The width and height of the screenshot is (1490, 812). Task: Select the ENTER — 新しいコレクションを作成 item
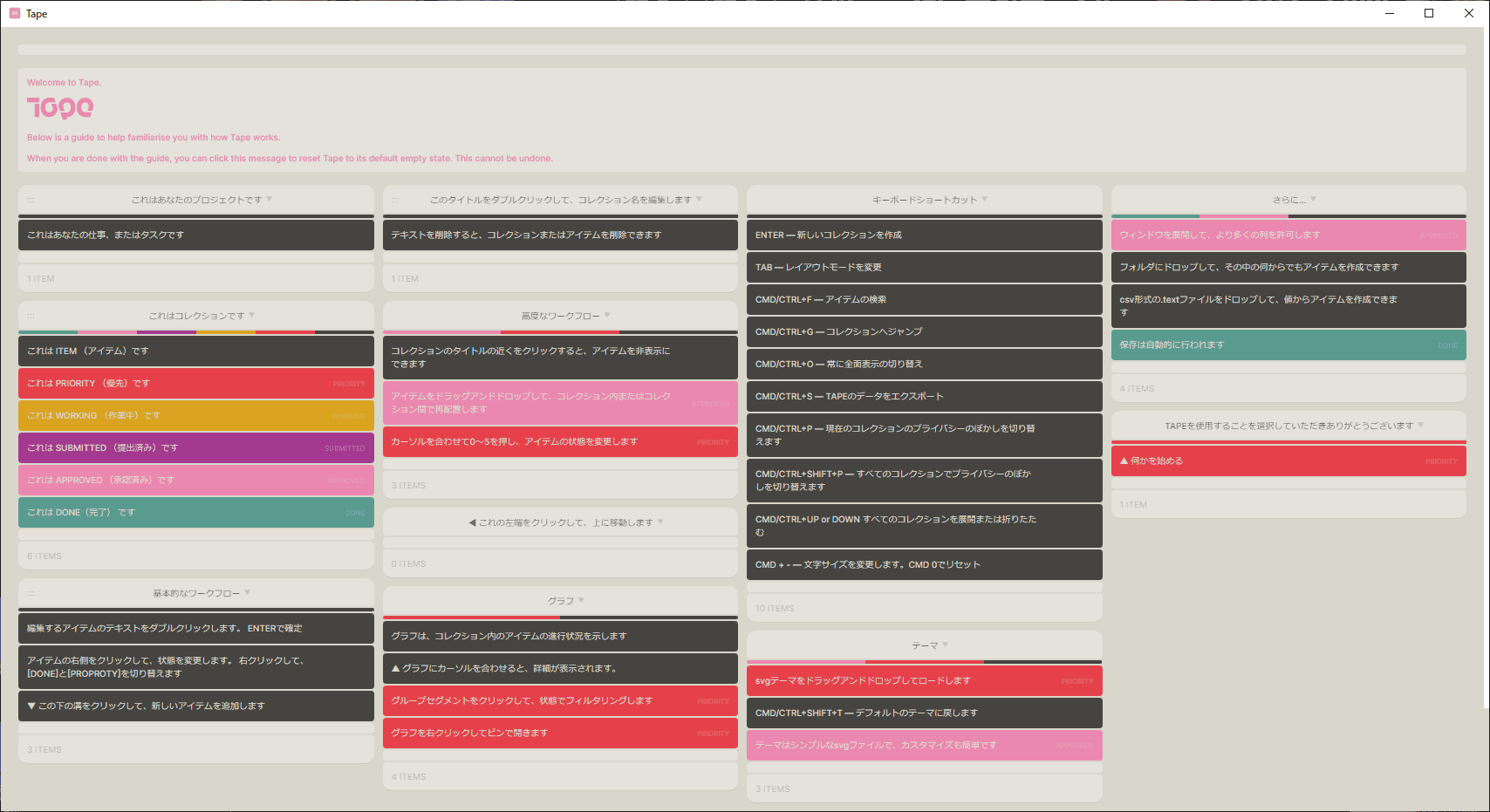pyautogui.click(x=925, y=235)
